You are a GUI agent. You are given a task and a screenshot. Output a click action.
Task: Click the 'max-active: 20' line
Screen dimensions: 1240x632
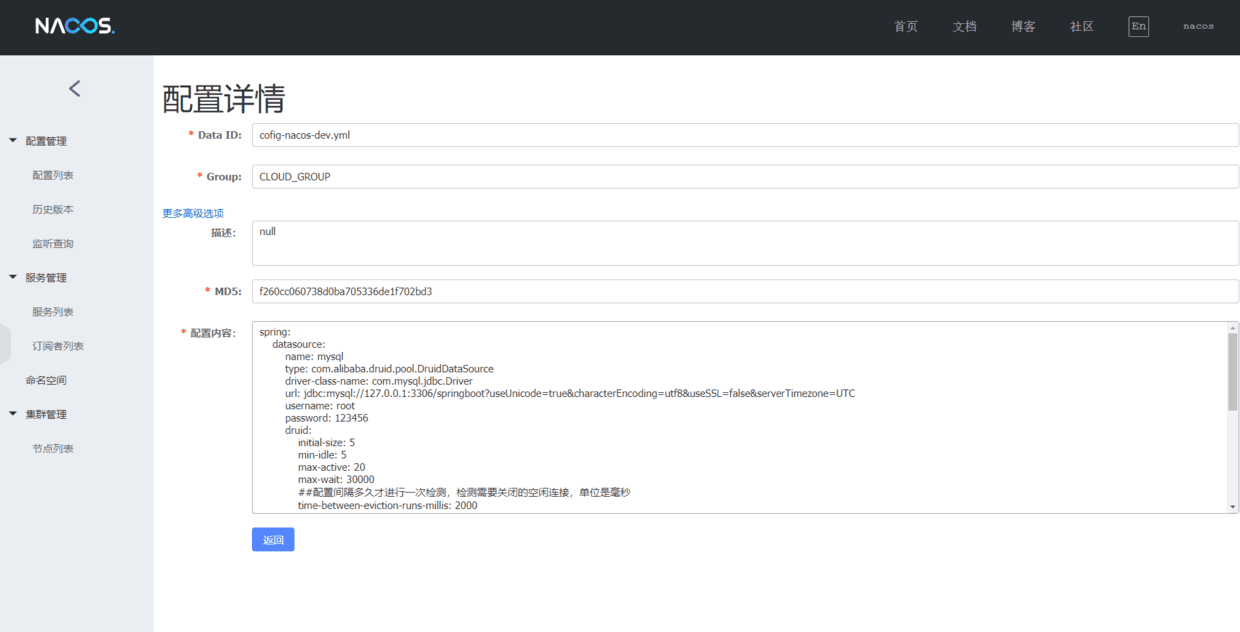[x=331, y=468]
